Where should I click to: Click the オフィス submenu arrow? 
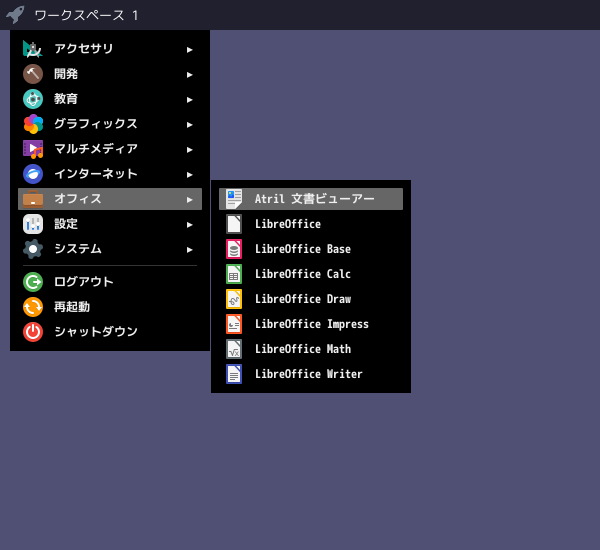pyautogui.click(x=189, y=200)
